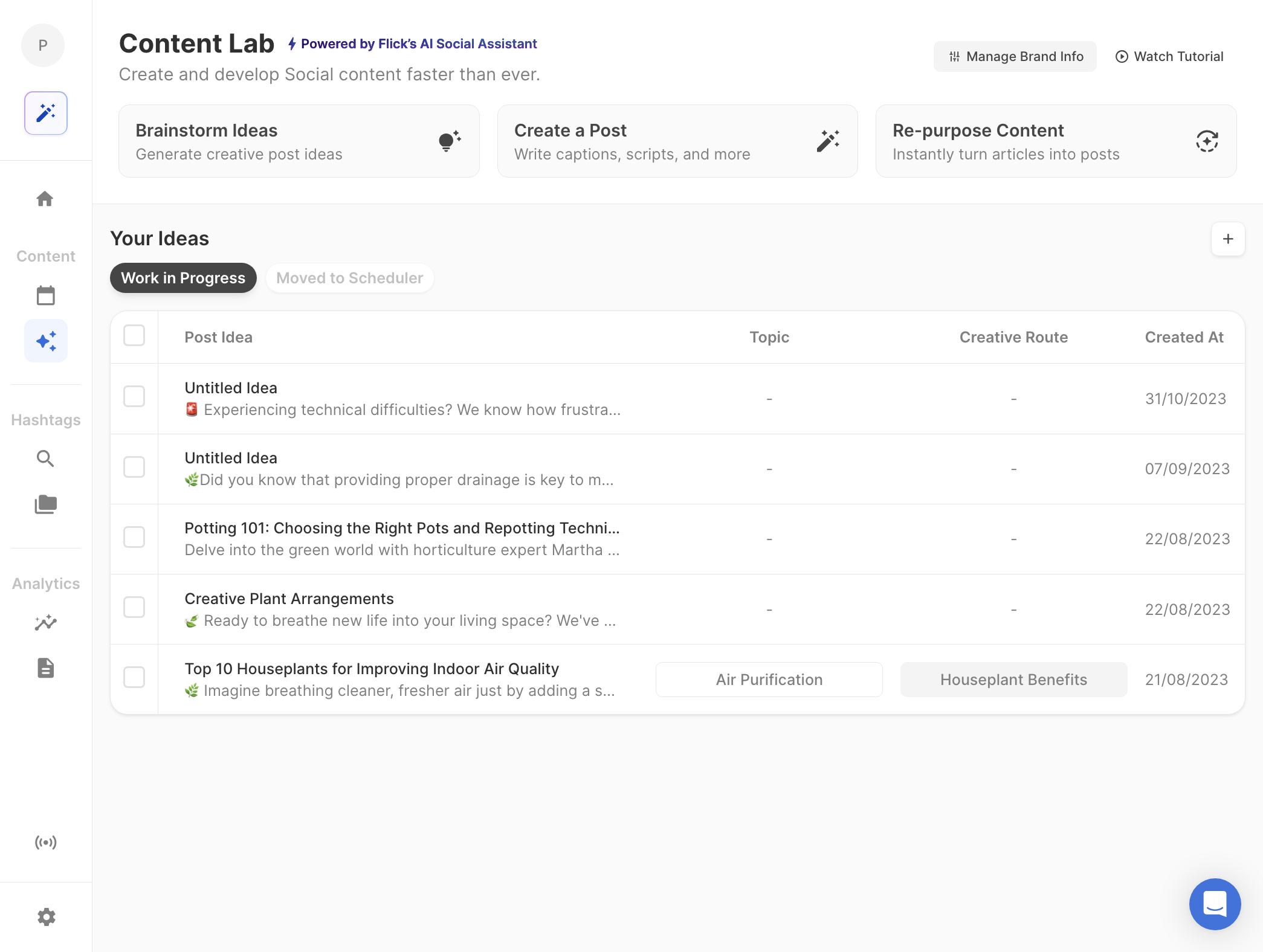
Task: Open the Re-purpose Content card
Action: [x=1056, y=141]
